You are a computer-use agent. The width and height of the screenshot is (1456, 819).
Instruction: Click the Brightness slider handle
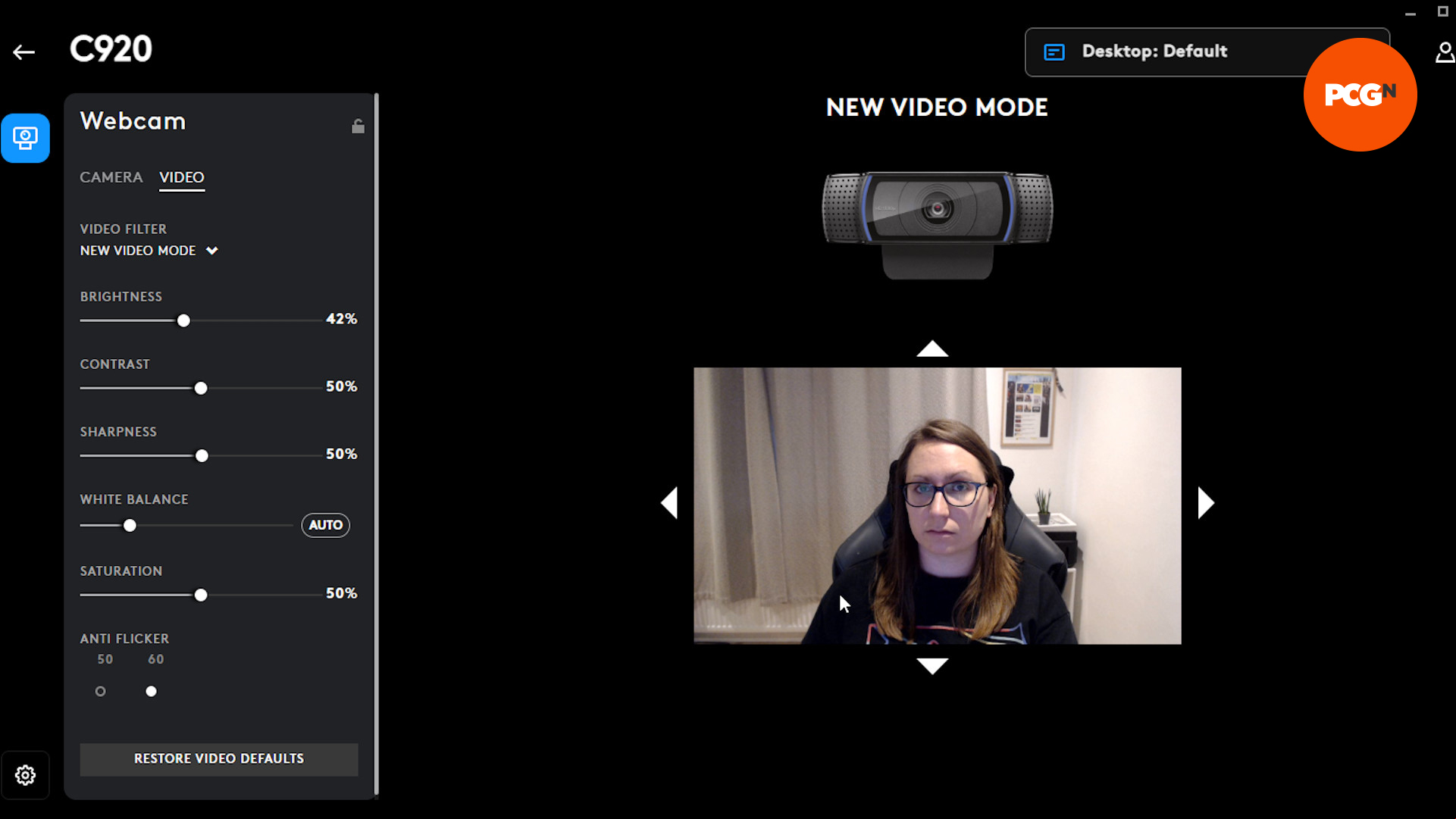(183, 320)
